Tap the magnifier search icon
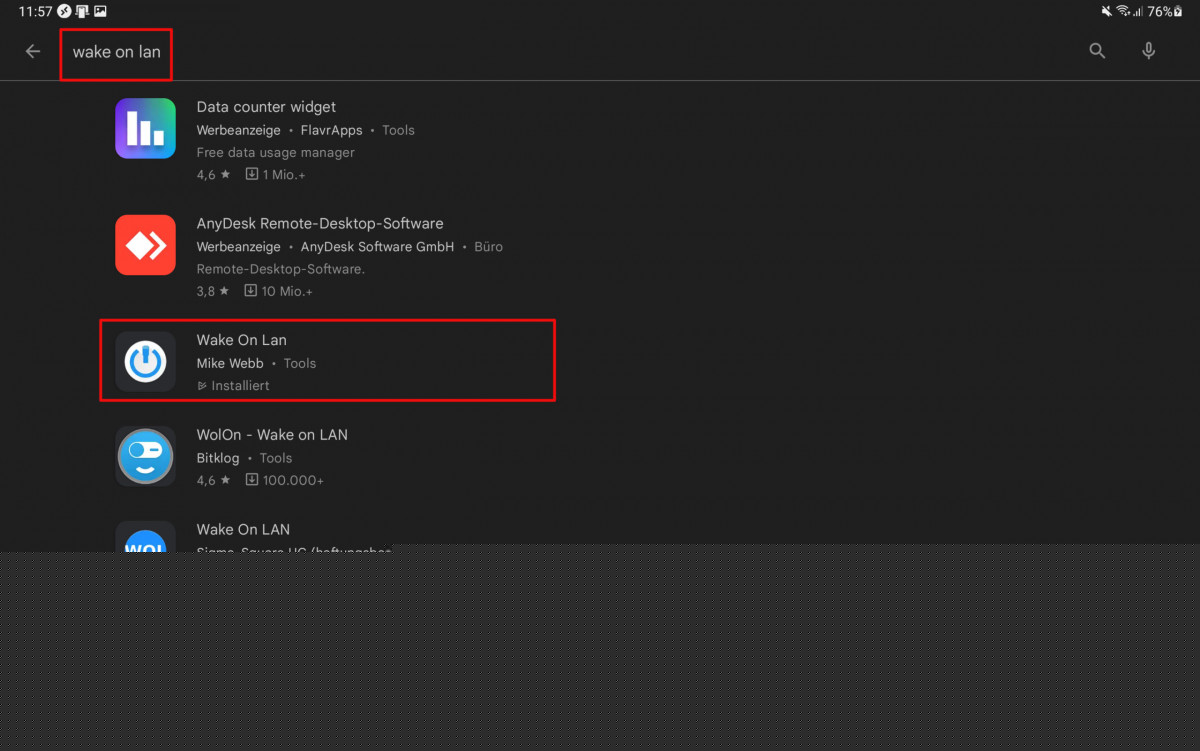 pos(1097,51)
